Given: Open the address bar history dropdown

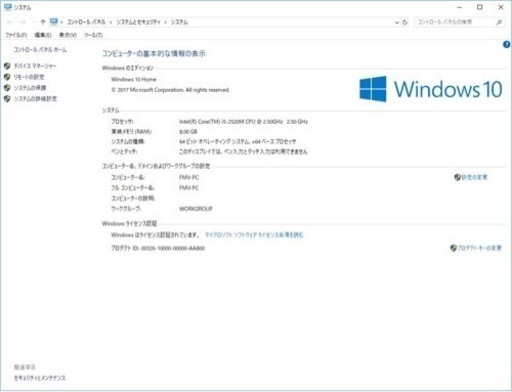Looking at the screenshot, I should pos(397,22).
